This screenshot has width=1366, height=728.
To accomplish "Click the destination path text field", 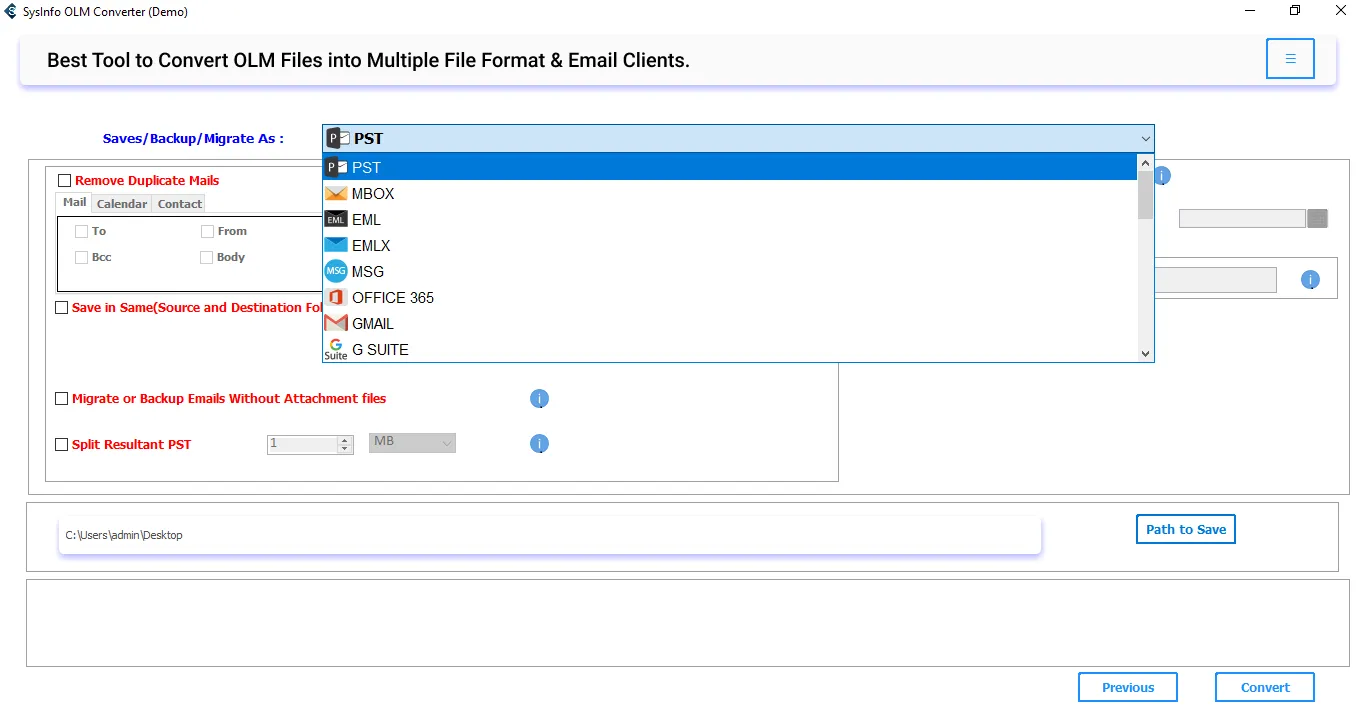I will coord(549,535).
